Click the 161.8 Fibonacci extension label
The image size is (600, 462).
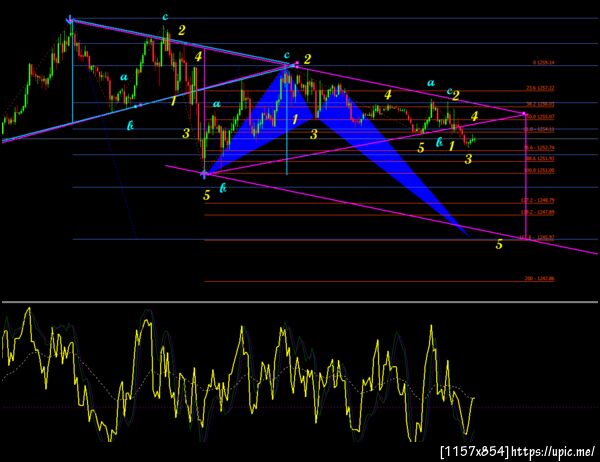538,238
